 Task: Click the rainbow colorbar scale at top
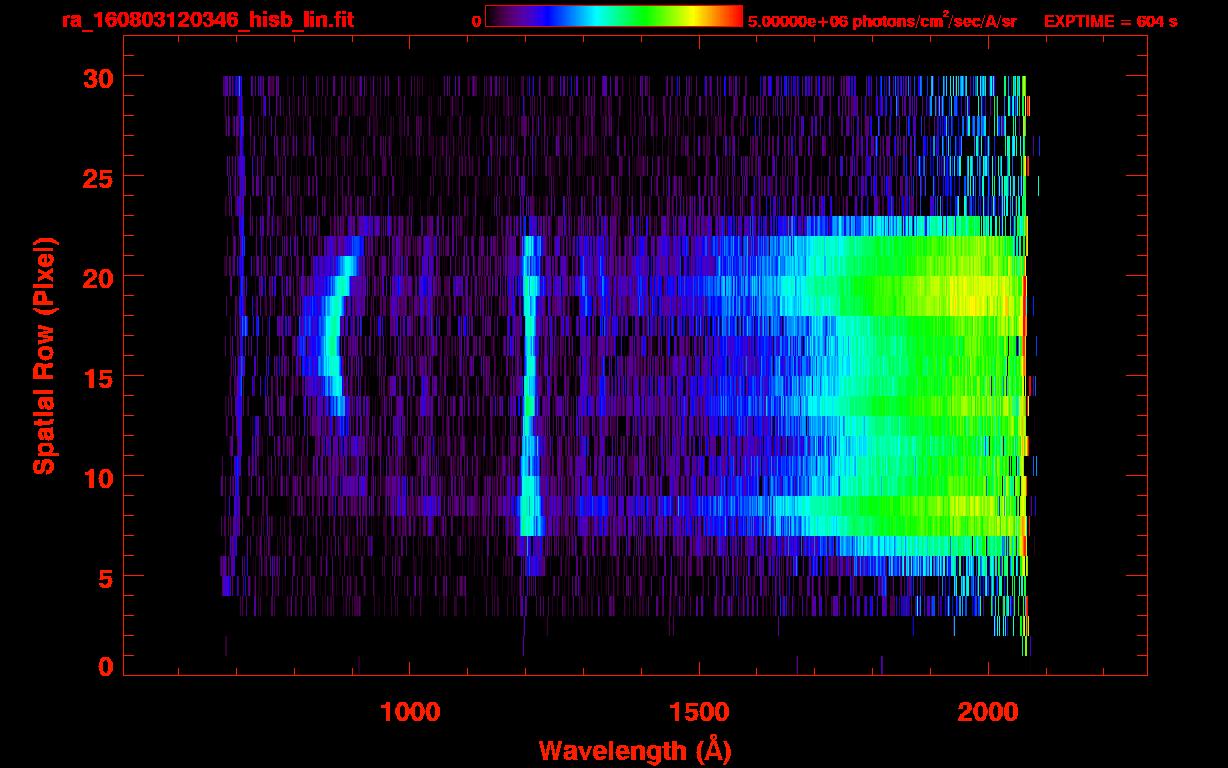(x=614, y=16)
